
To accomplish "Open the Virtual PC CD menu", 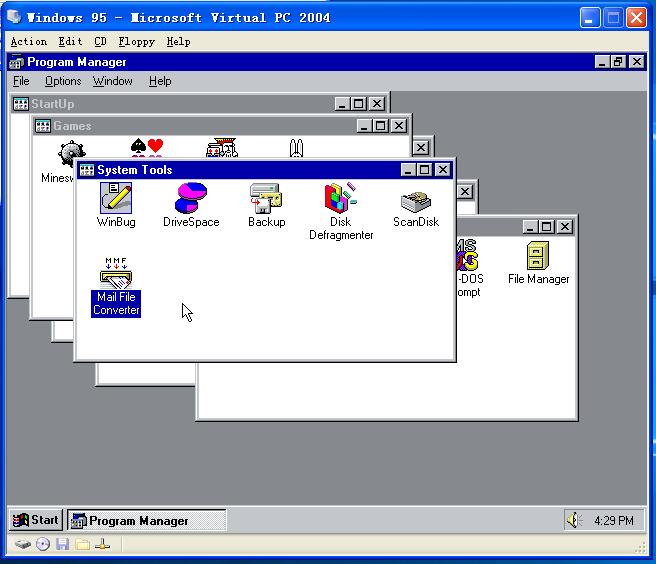I will click(x=100, y=41).
